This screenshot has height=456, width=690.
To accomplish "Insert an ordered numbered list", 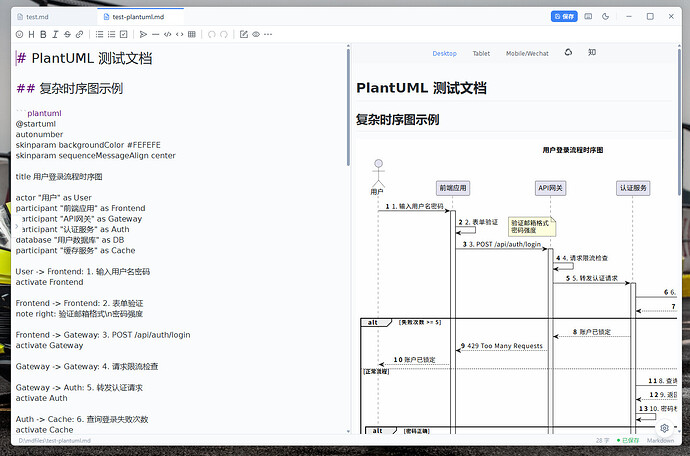I will 112,34.
